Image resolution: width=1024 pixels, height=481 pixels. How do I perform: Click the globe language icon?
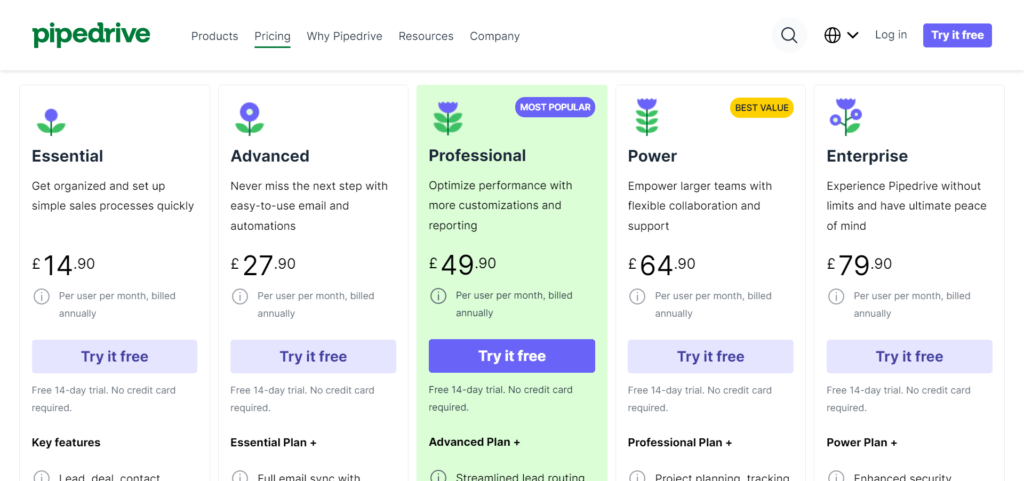coord(832,35)
